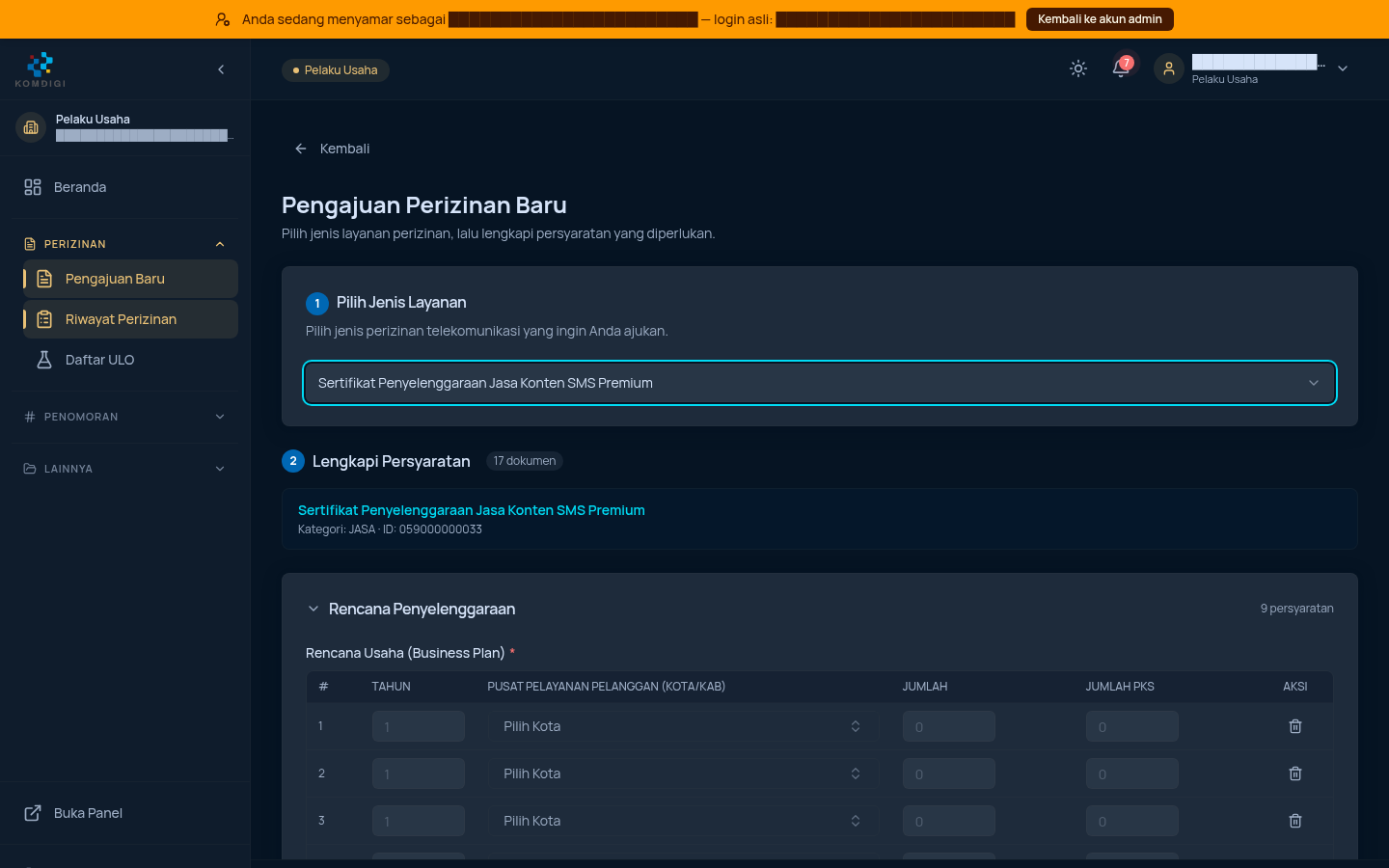The height and width of the screenshot is (868, 1389).
Task: Click the PENOMORAN hash icon
Action: (30, 417)
